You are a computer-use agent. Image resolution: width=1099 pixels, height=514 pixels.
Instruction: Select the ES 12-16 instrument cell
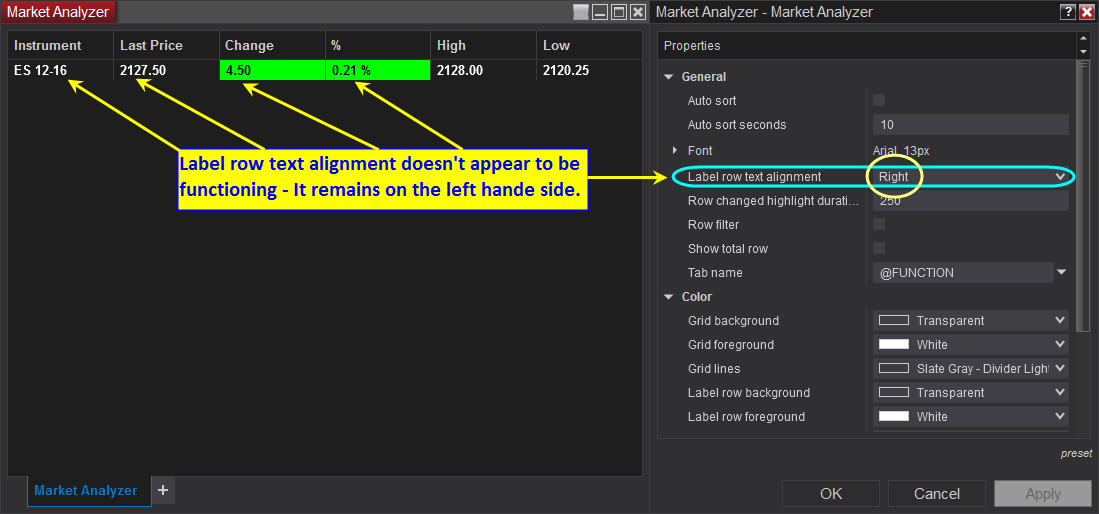coord(61,70)
